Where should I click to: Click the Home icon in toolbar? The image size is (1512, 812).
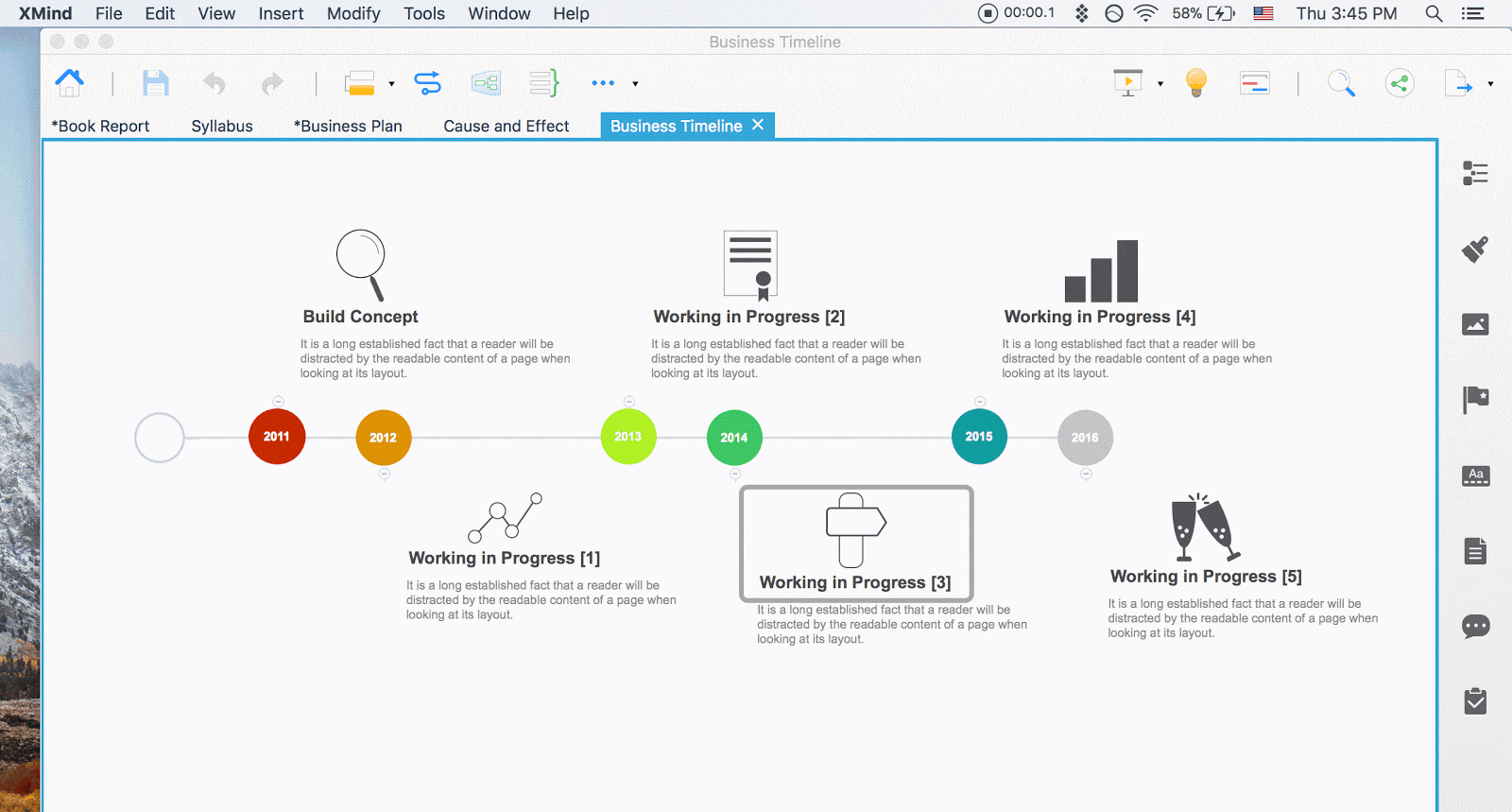tap(69, 83)
